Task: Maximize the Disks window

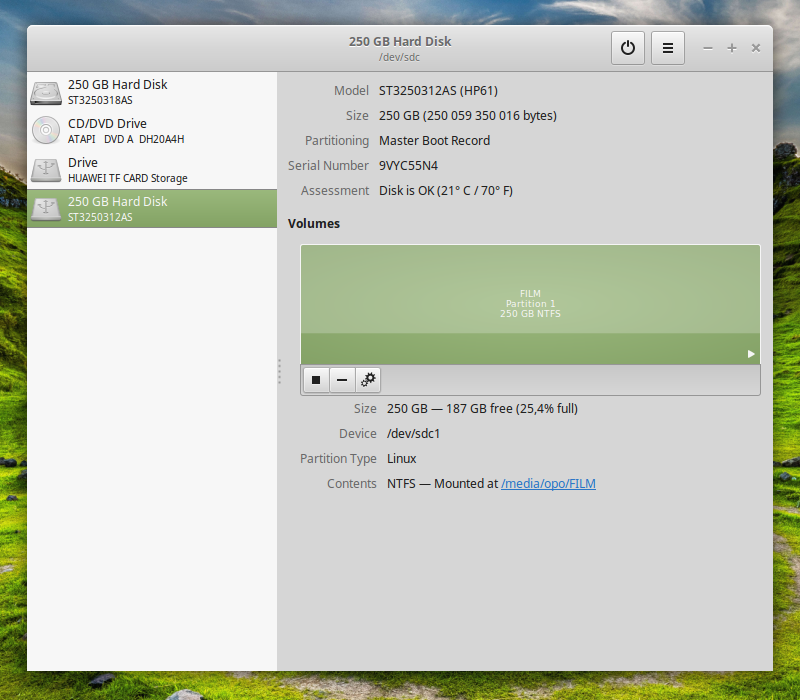Action: click(732, 48)
